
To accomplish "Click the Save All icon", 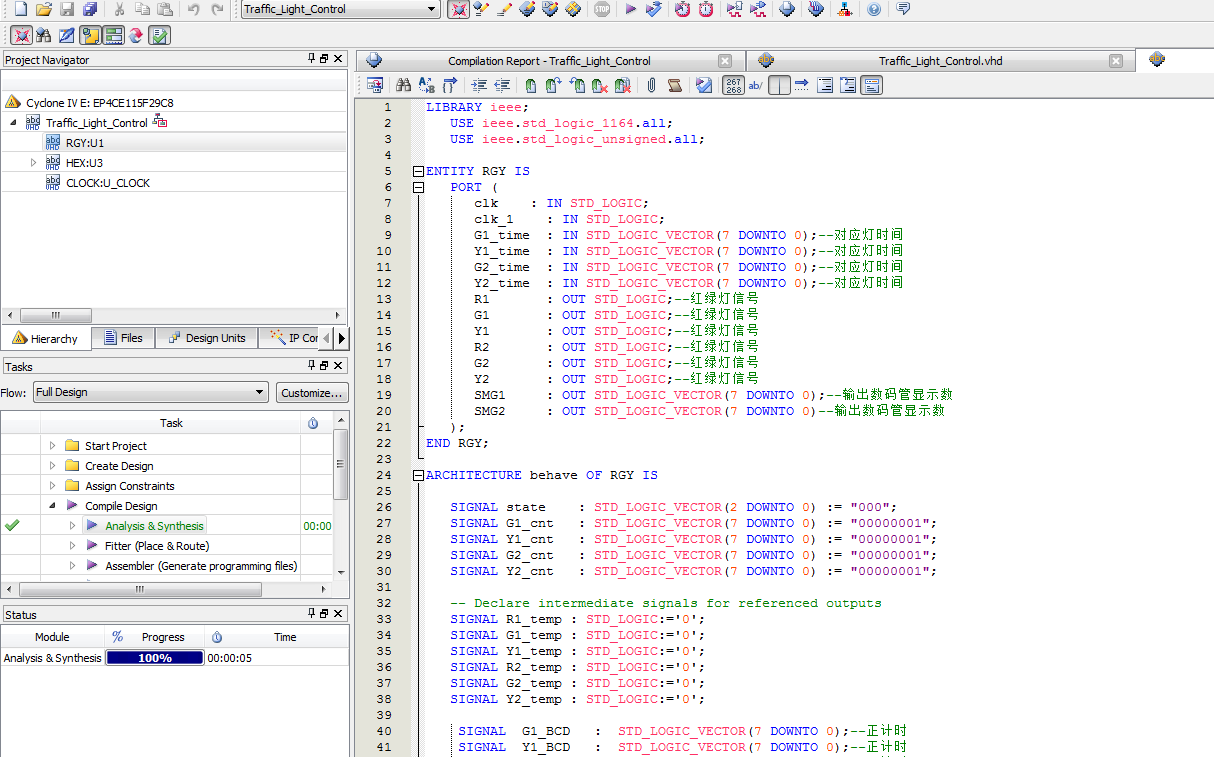I will coord(90,9).
